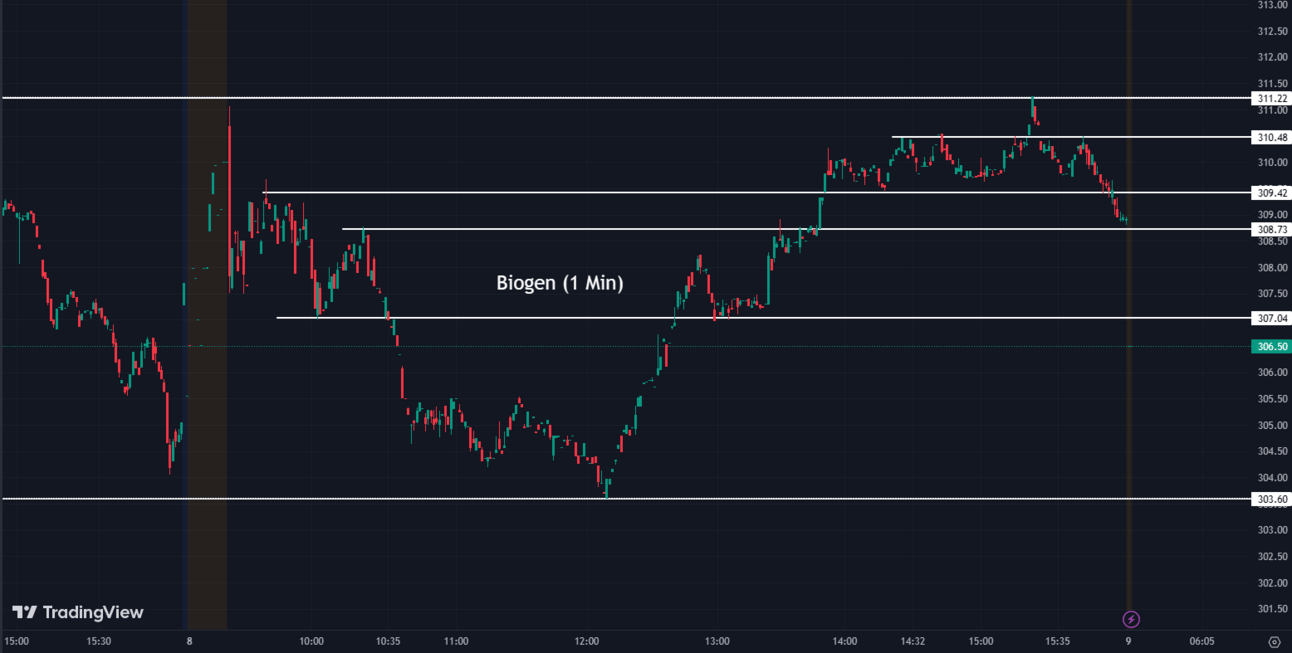Click the 310.48 horizontal line price label

point(1271,137)
